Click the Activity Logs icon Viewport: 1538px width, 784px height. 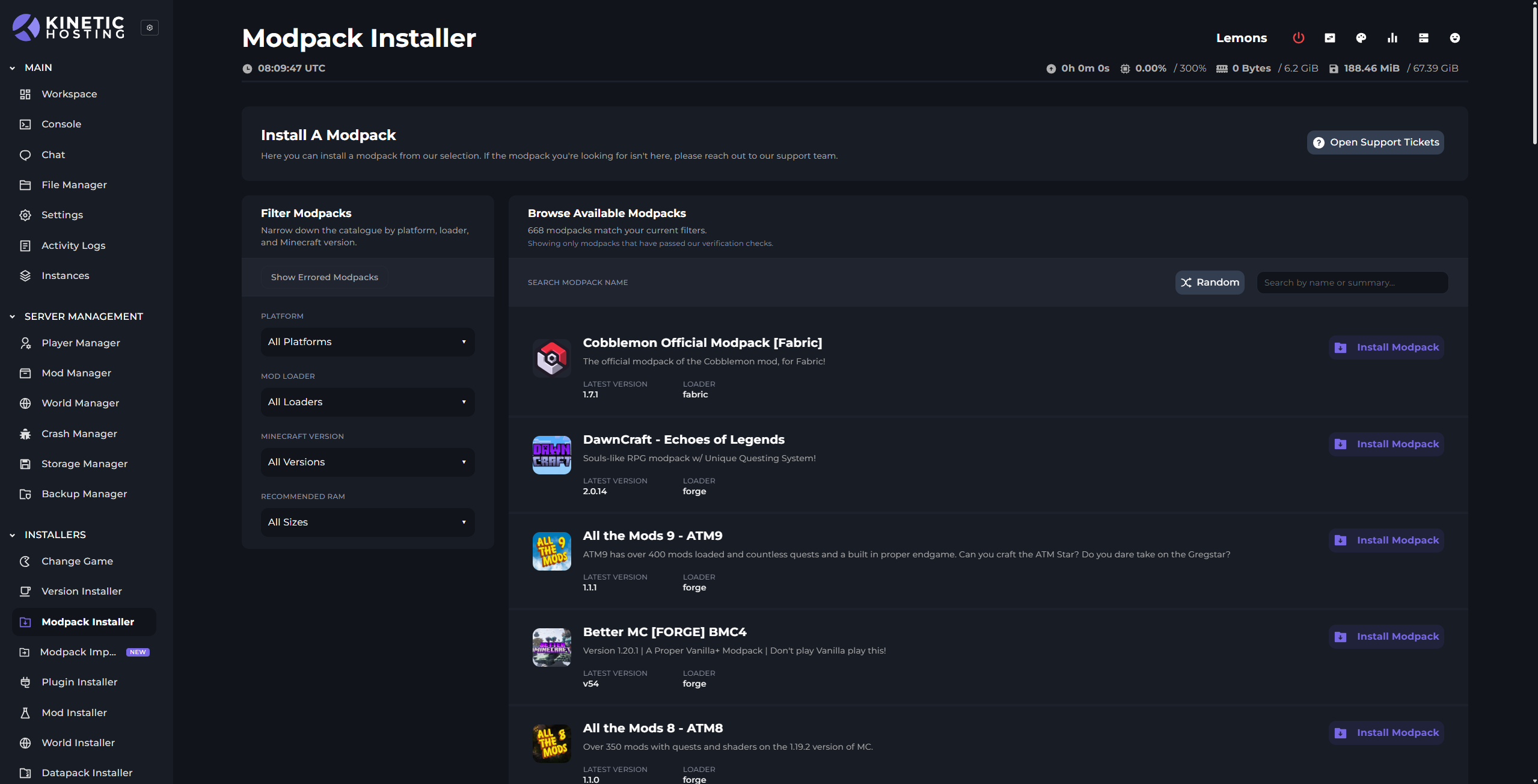tap(25, 246)
